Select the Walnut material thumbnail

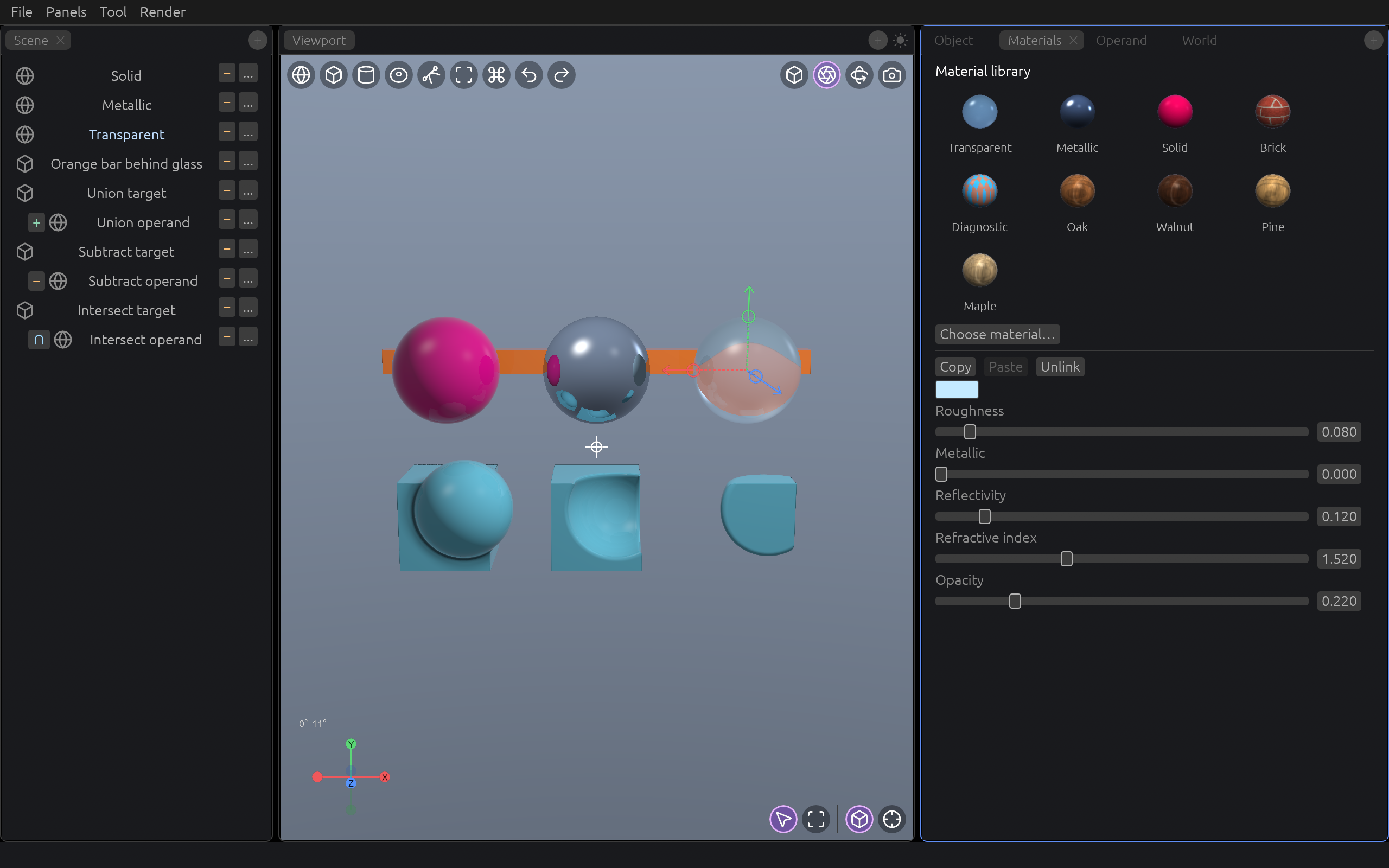coord(1175,191)
